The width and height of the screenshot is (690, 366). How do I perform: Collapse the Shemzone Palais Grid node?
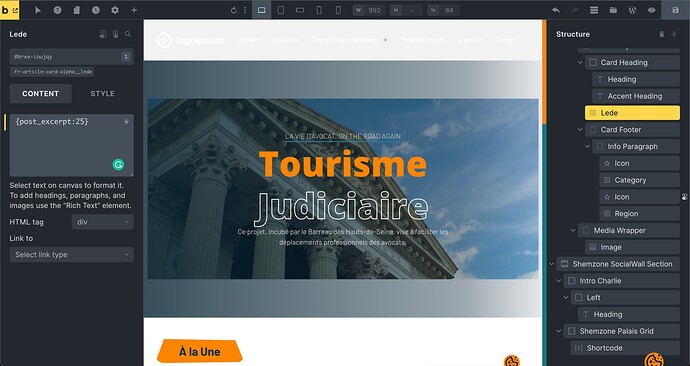pos(559,331)
